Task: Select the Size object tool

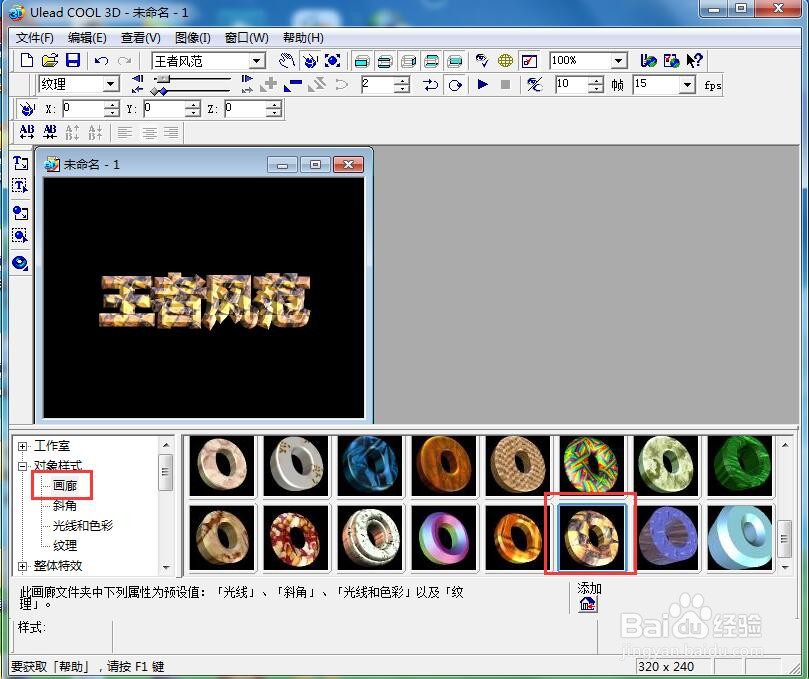Action: pos(333,61)
